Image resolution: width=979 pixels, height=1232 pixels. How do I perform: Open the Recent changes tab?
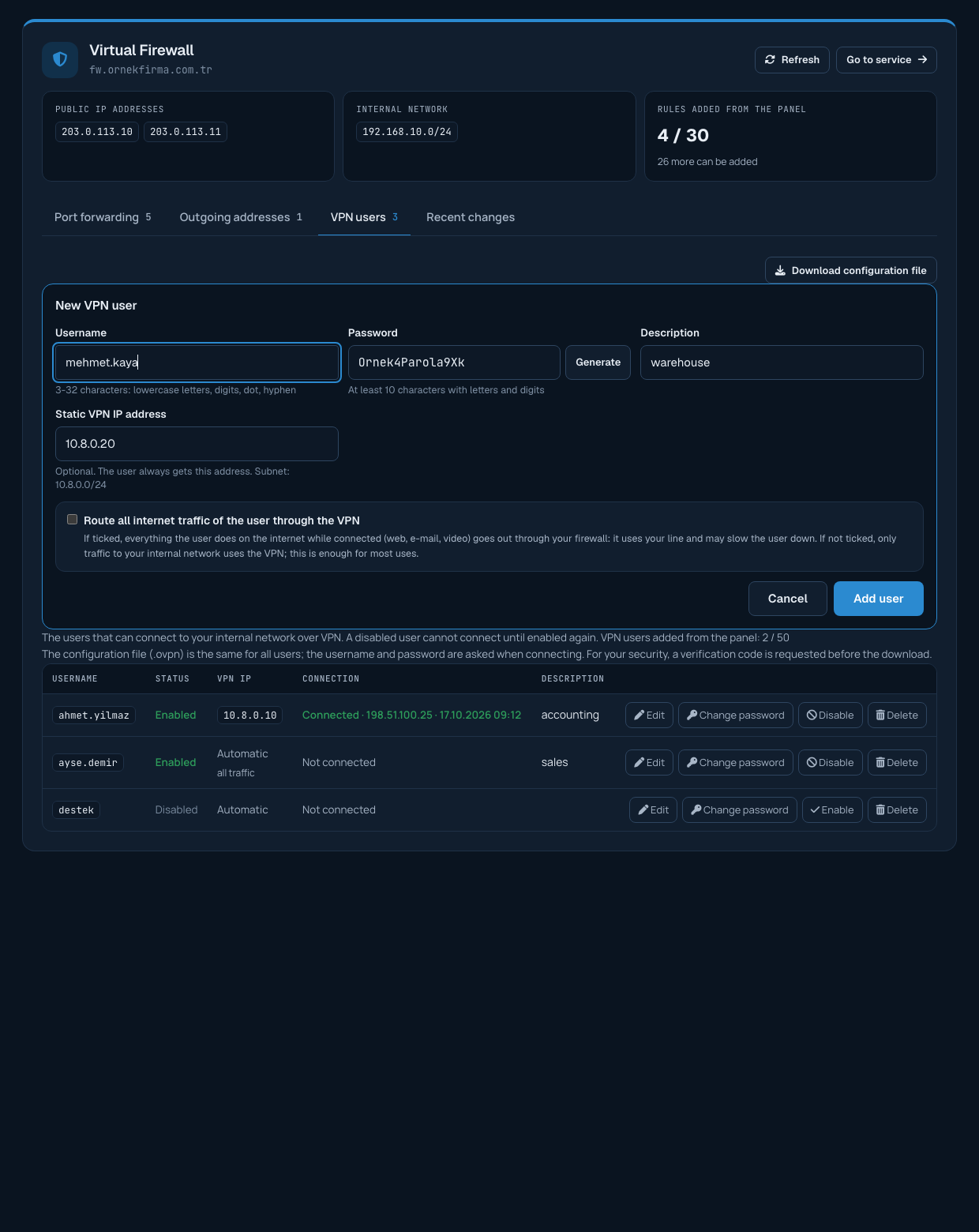tap(471, 217)
